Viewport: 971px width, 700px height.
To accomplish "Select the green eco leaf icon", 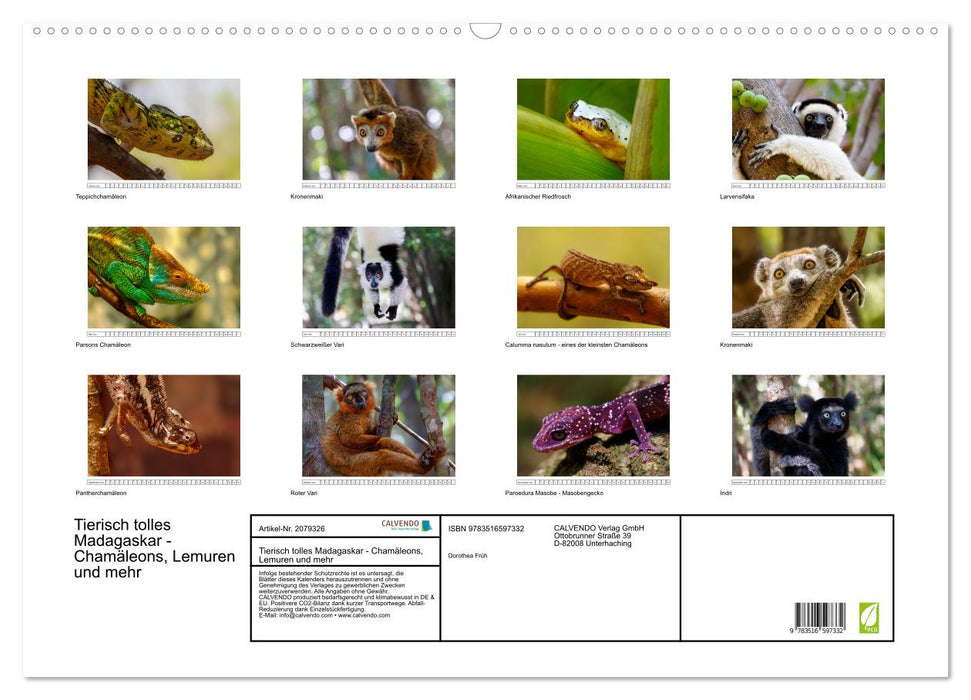I will [868, 617].
